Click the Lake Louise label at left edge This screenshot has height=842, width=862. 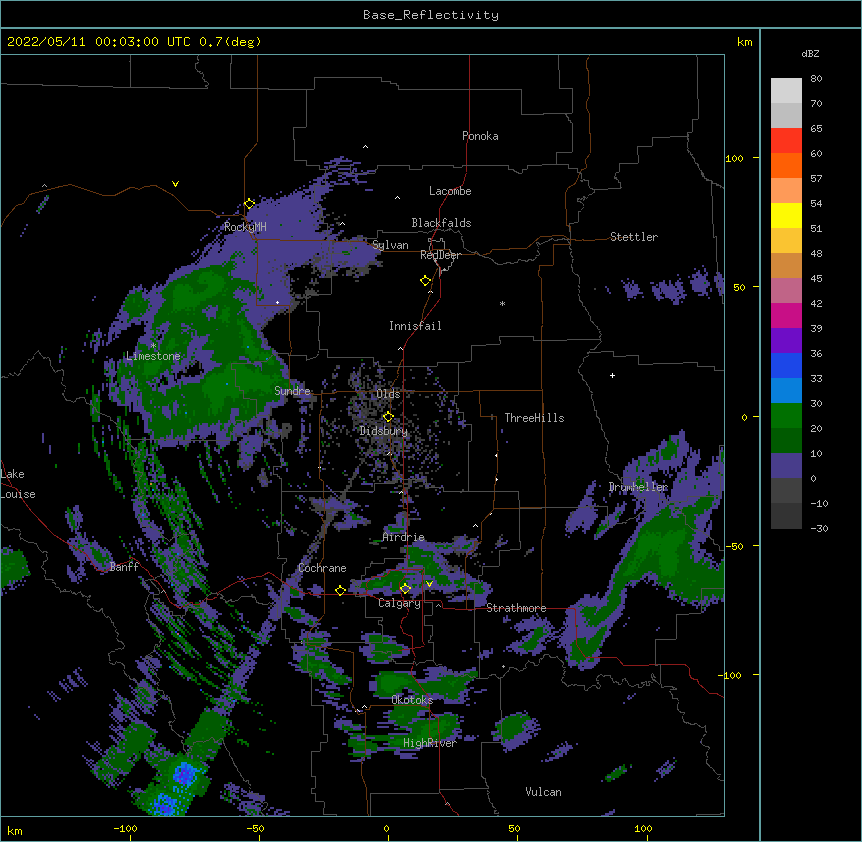18,484
